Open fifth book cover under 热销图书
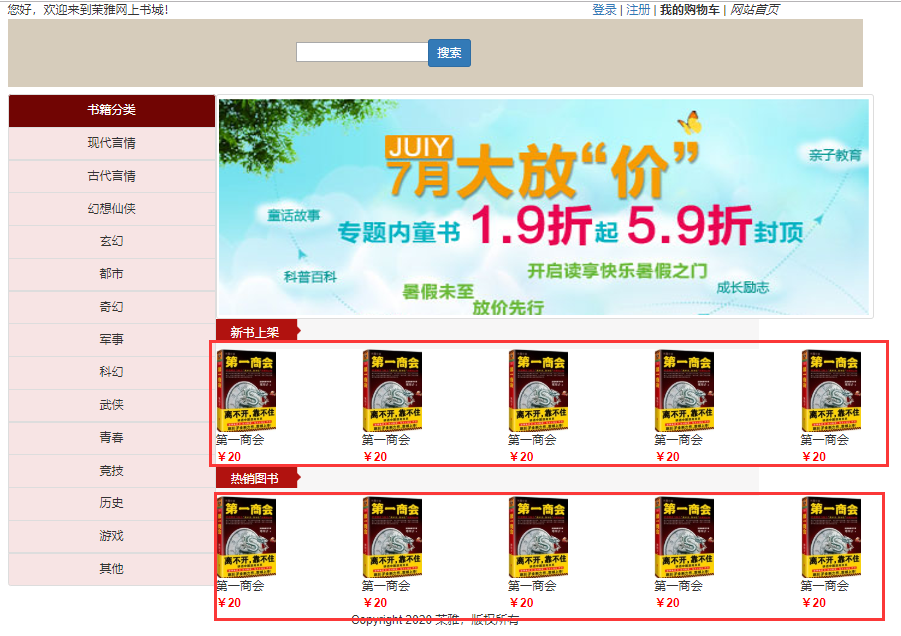 pos(831,537)
